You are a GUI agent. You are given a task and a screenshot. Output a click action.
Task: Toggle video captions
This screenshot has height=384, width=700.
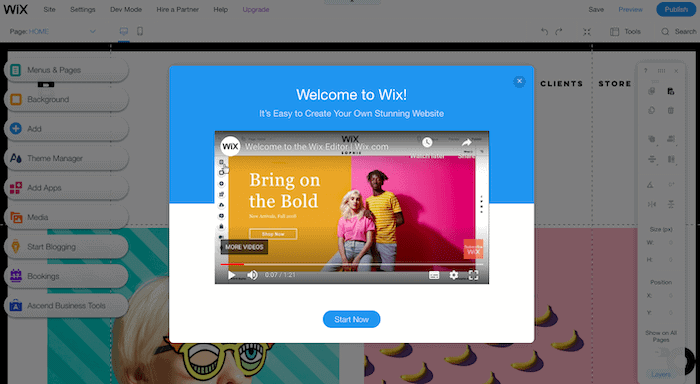pyautogui.click(x=434, y=275)
